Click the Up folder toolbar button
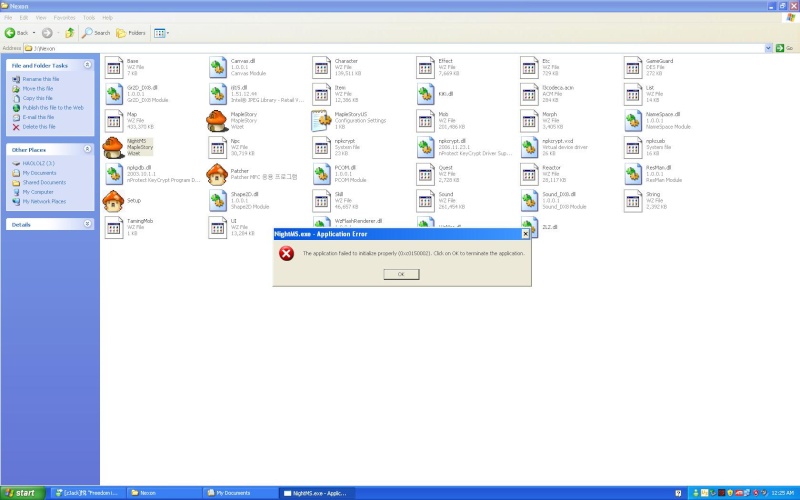The height and width of the screenshot is (500, 800). 69,33
